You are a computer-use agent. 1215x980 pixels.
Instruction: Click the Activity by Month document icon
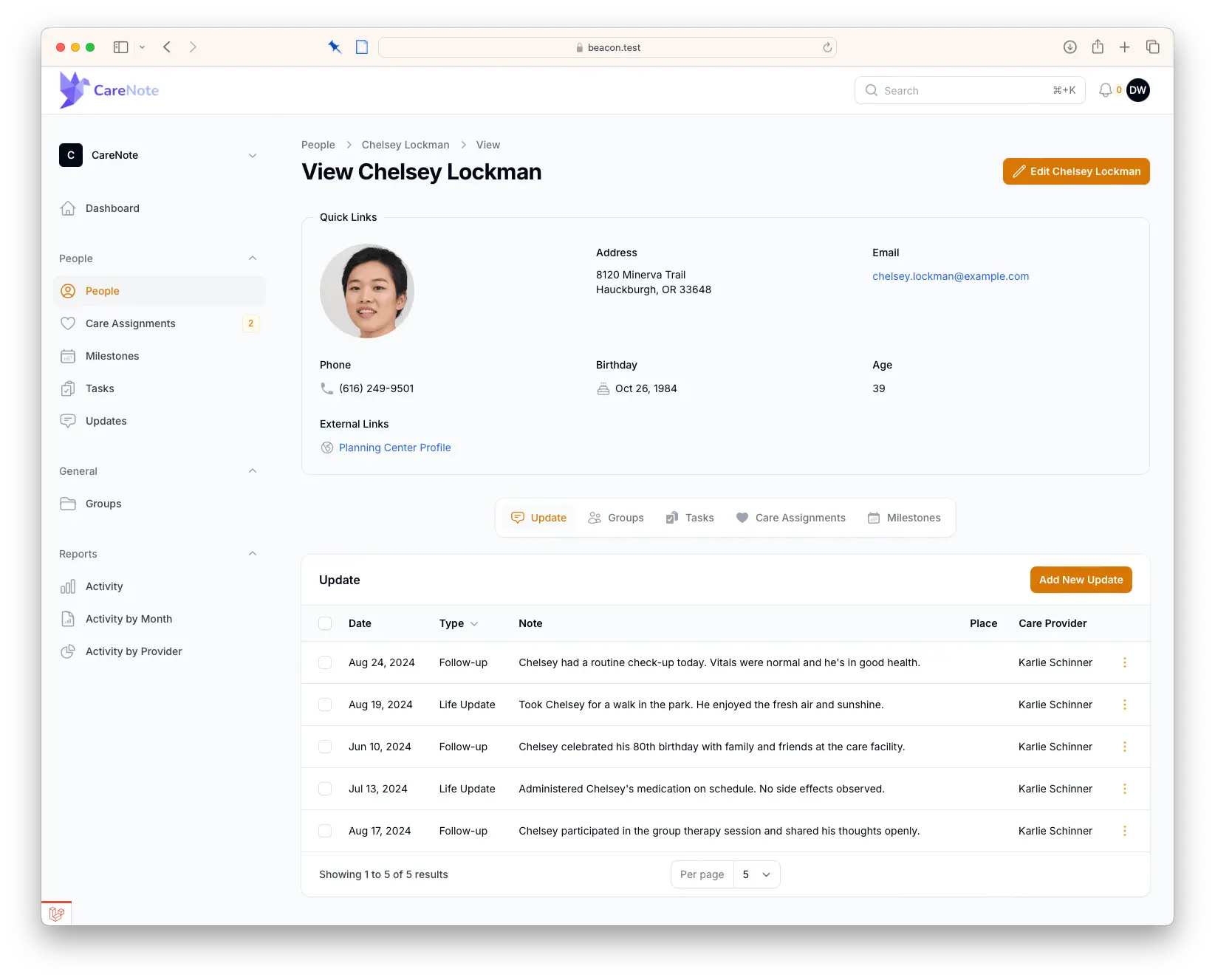tap(68, 619)
